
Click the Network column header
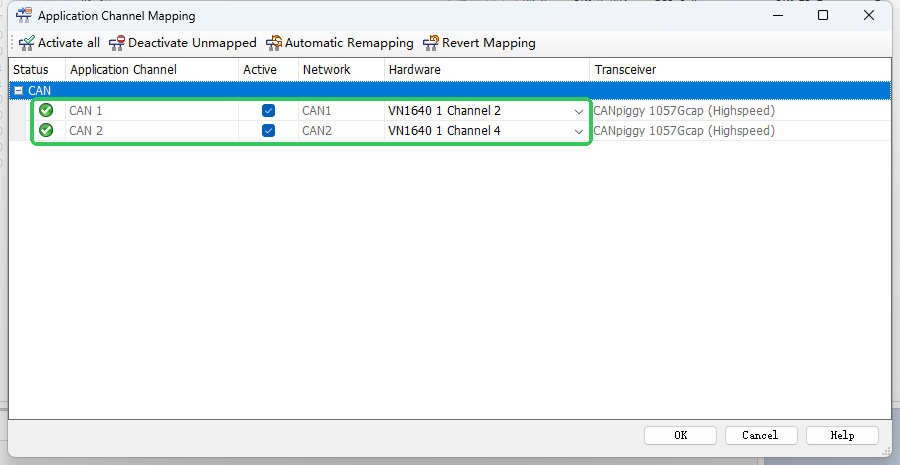point(342,69)
